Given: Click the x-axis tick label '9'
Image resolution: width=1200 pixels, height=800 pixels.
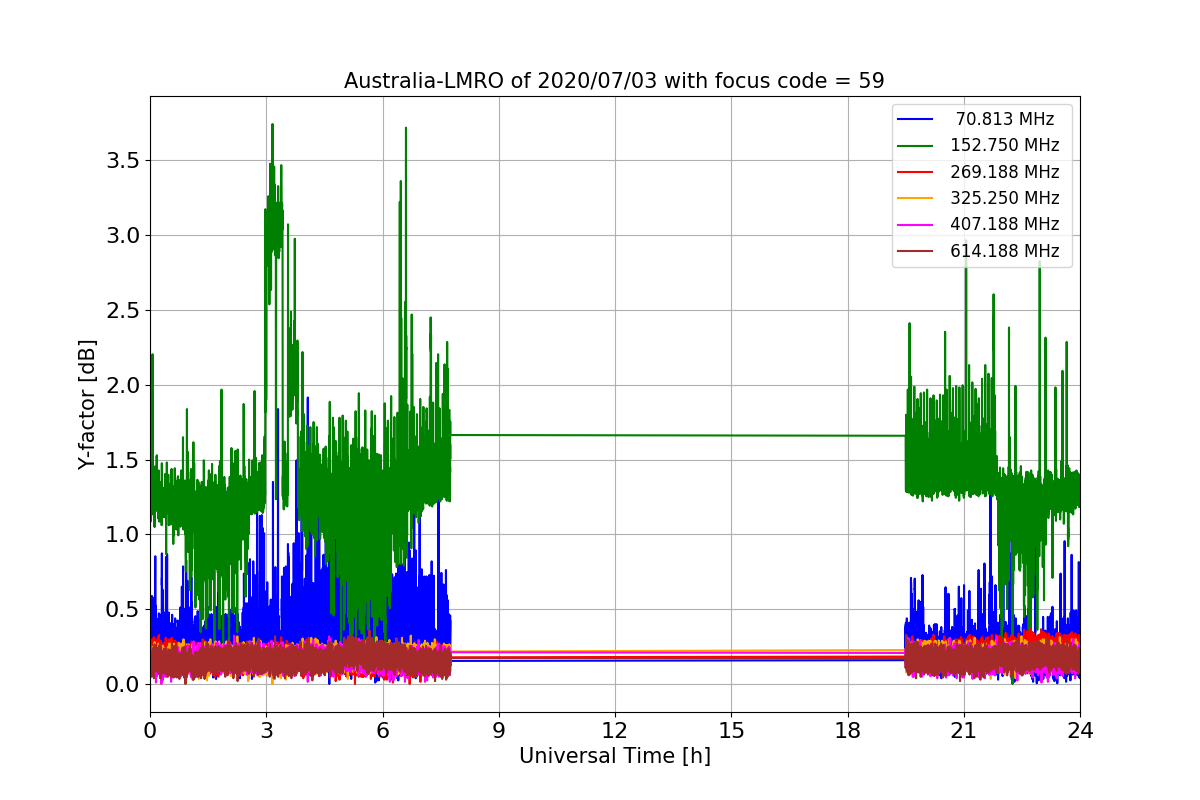Looking at the screenshot, I should (x=499, y=730).
